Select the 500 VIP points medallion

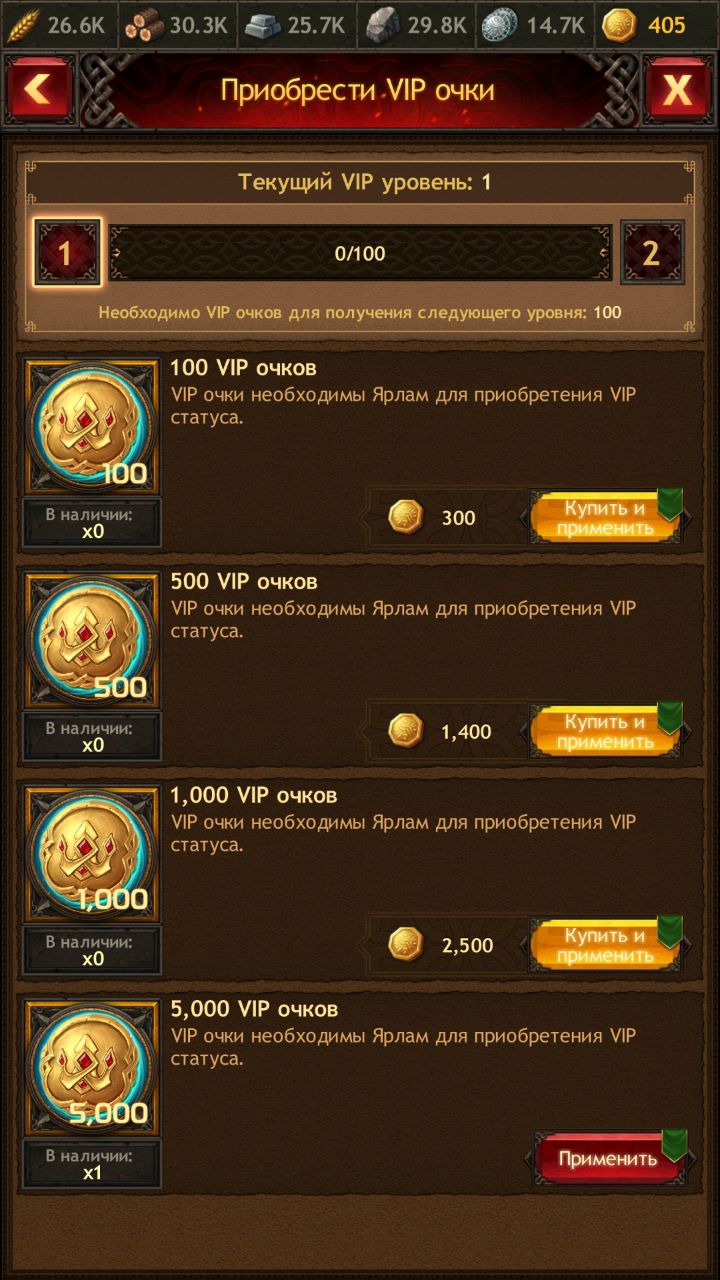tap(91, 640)
